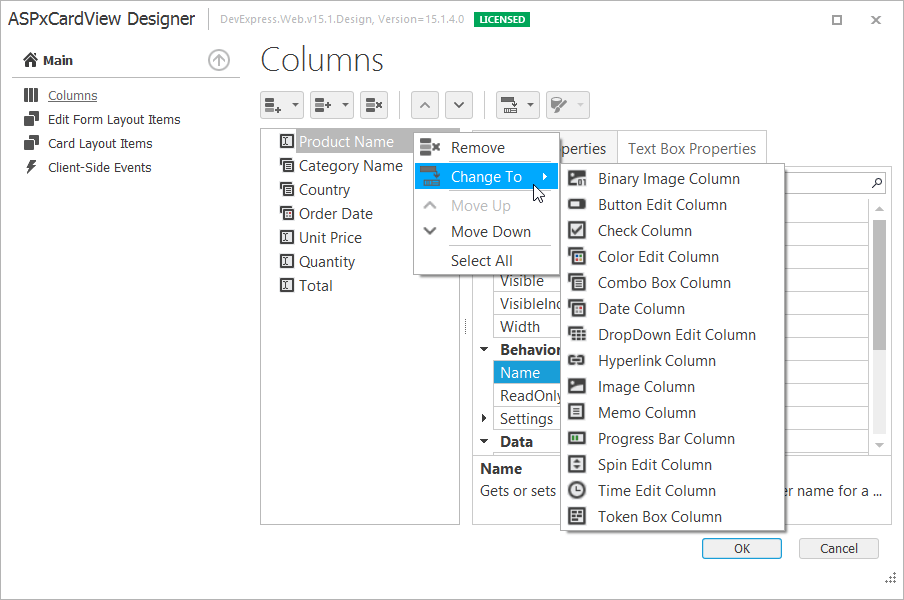Select the Product Name column
Image resolution: width=904 pixels, height=600 pixels.
[346, 141]
